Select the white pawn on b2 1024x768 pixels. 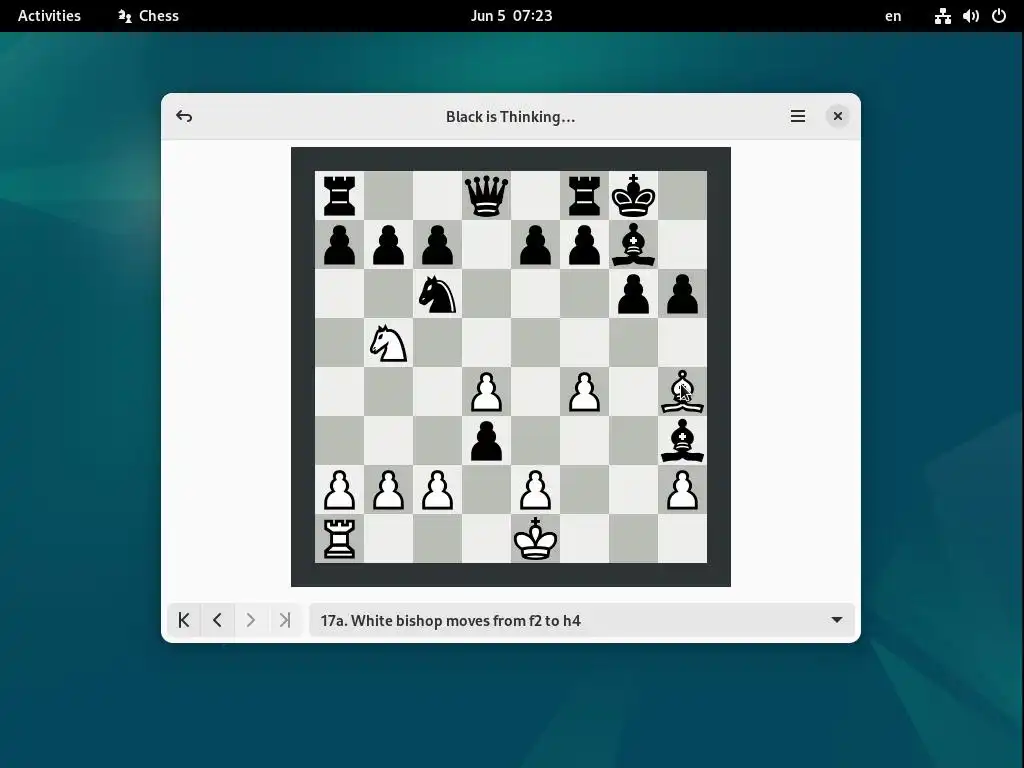389,489
